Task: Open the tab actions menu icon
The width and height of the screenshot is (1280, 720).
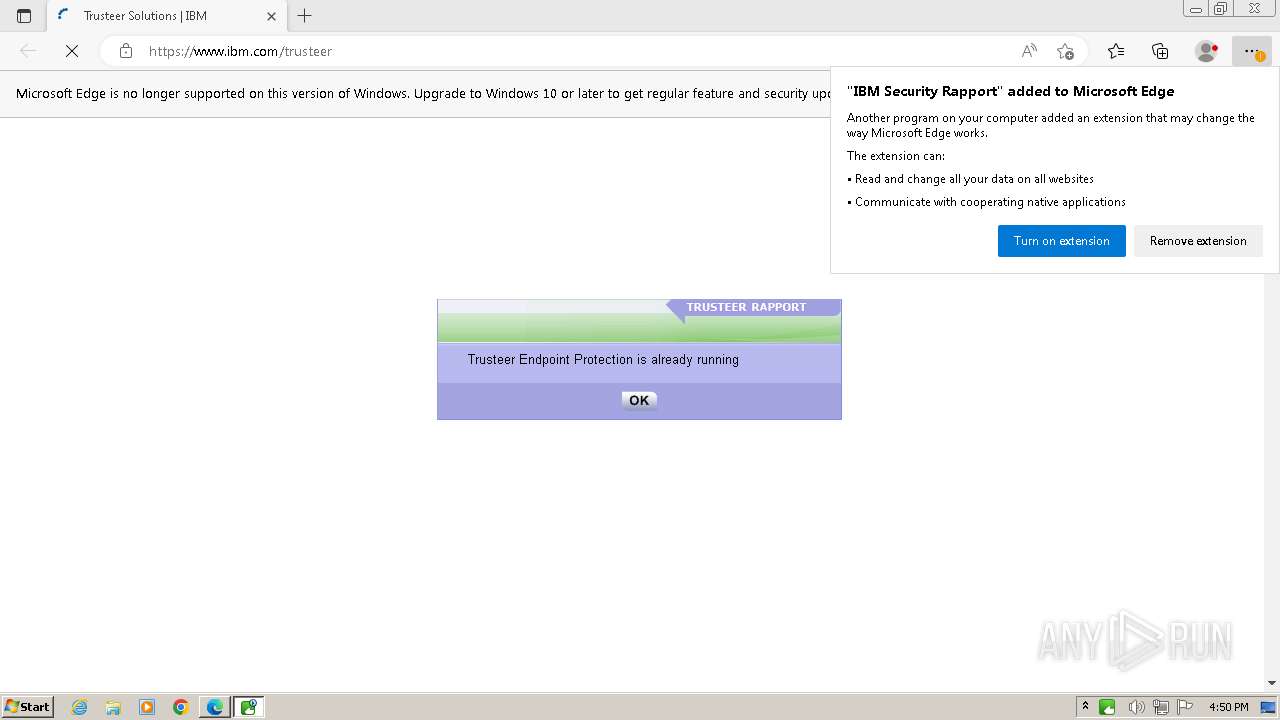Action: pyautogui.click(x=24, y=16)
